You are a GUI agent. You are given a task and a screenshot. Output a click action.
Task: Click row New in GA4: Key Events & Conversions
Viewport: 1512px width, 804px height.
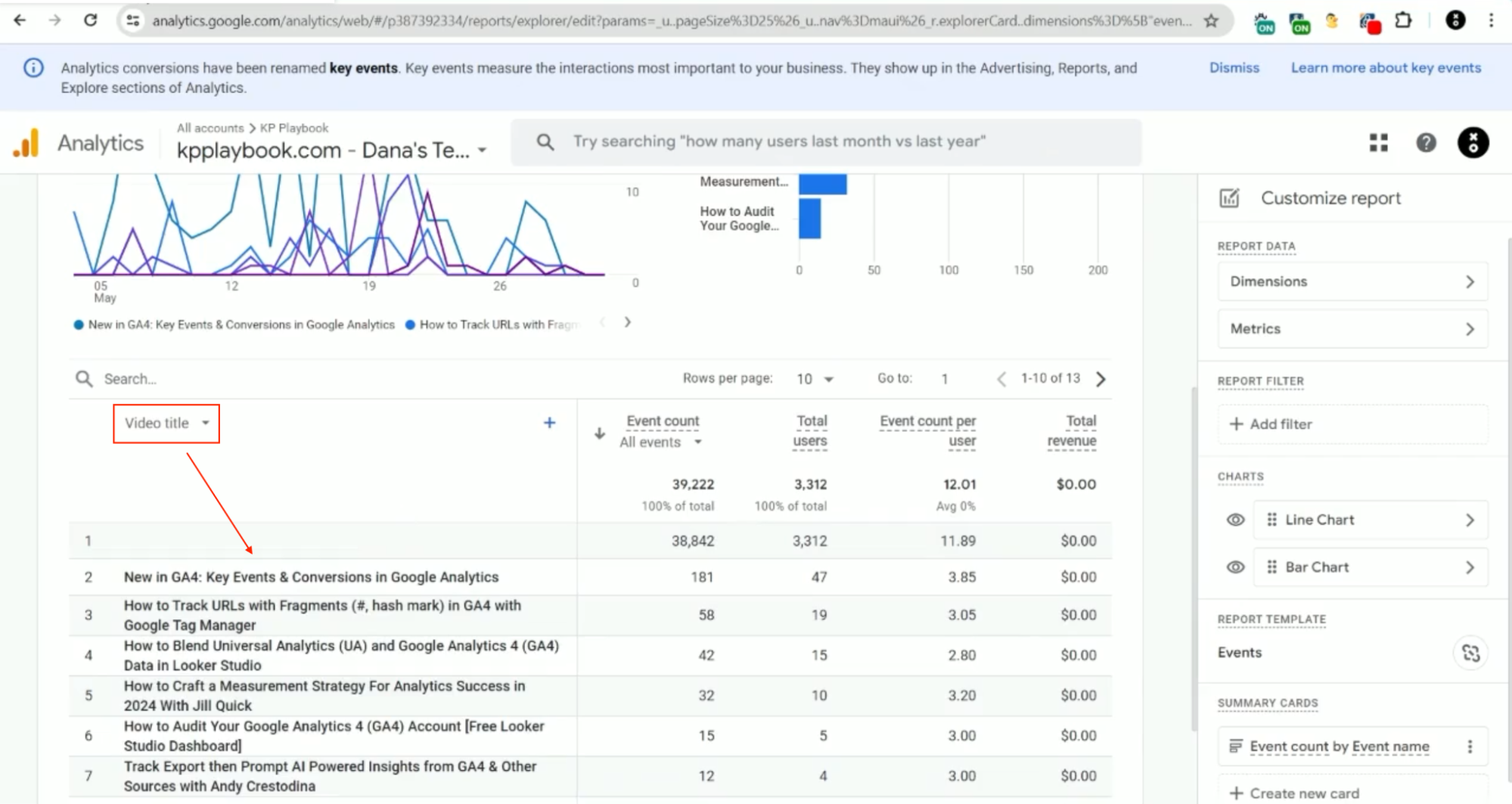pos(590,577)
